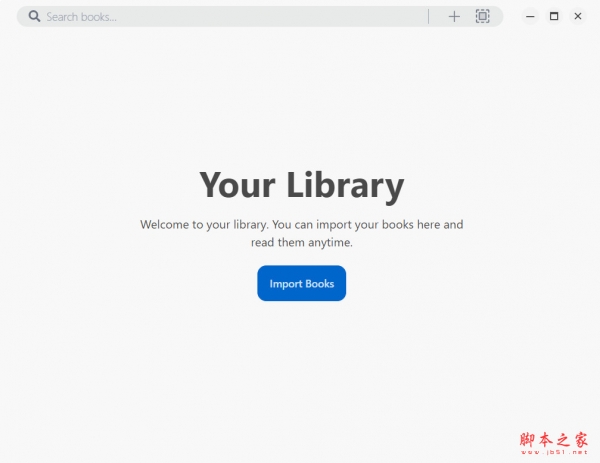
Task: Minimize the library window
Action: click(530, 16)
